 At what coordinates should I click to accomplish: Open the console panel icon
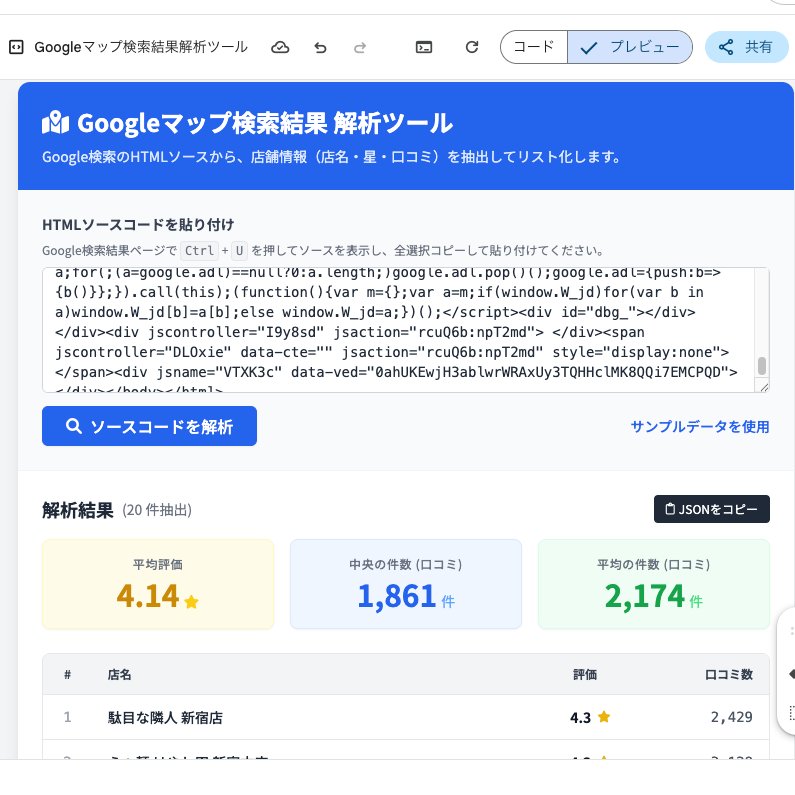tap(424, 47)
